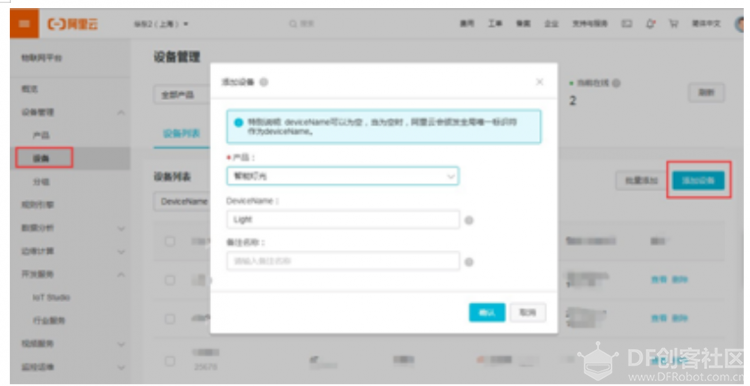This screenshot has width=750, height=386.
Task: Click help icon next to DeviceName field
Action: 469,221
